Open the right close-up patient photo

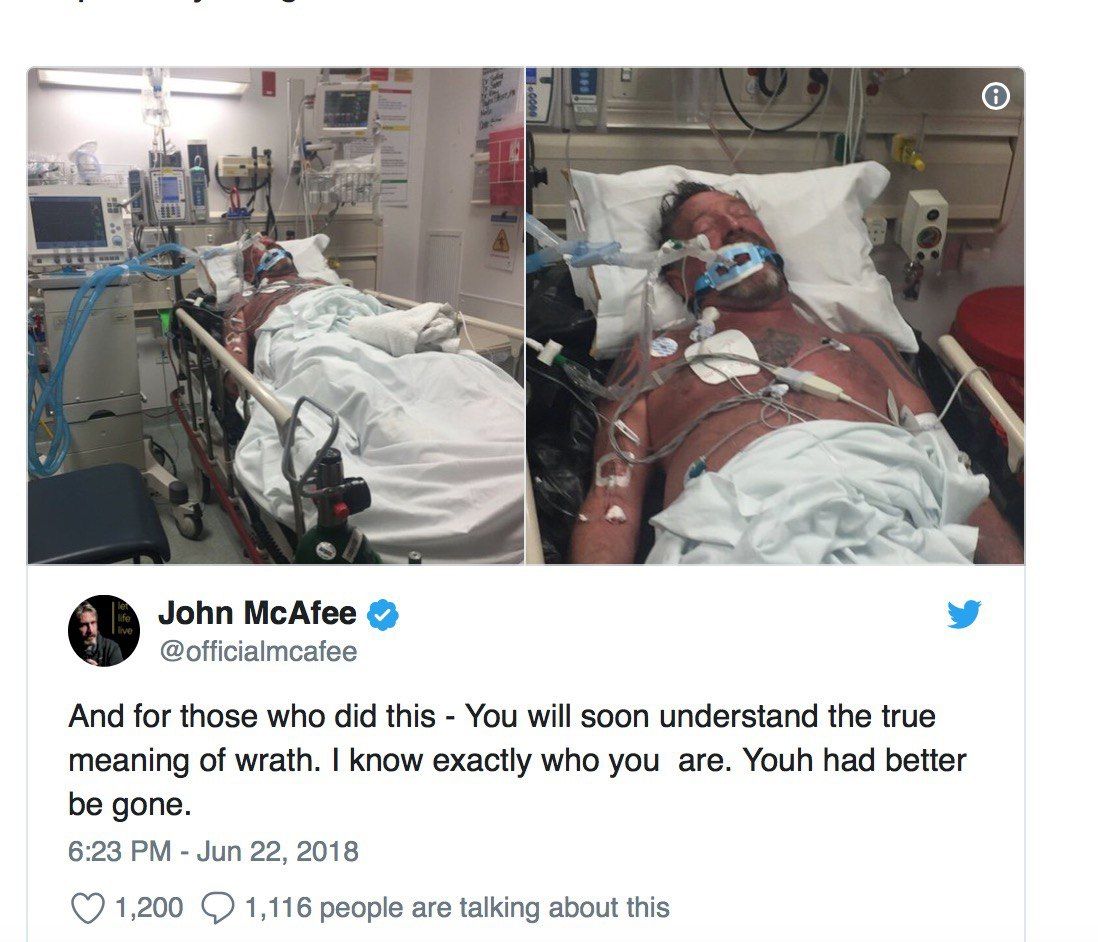point(775,316)
